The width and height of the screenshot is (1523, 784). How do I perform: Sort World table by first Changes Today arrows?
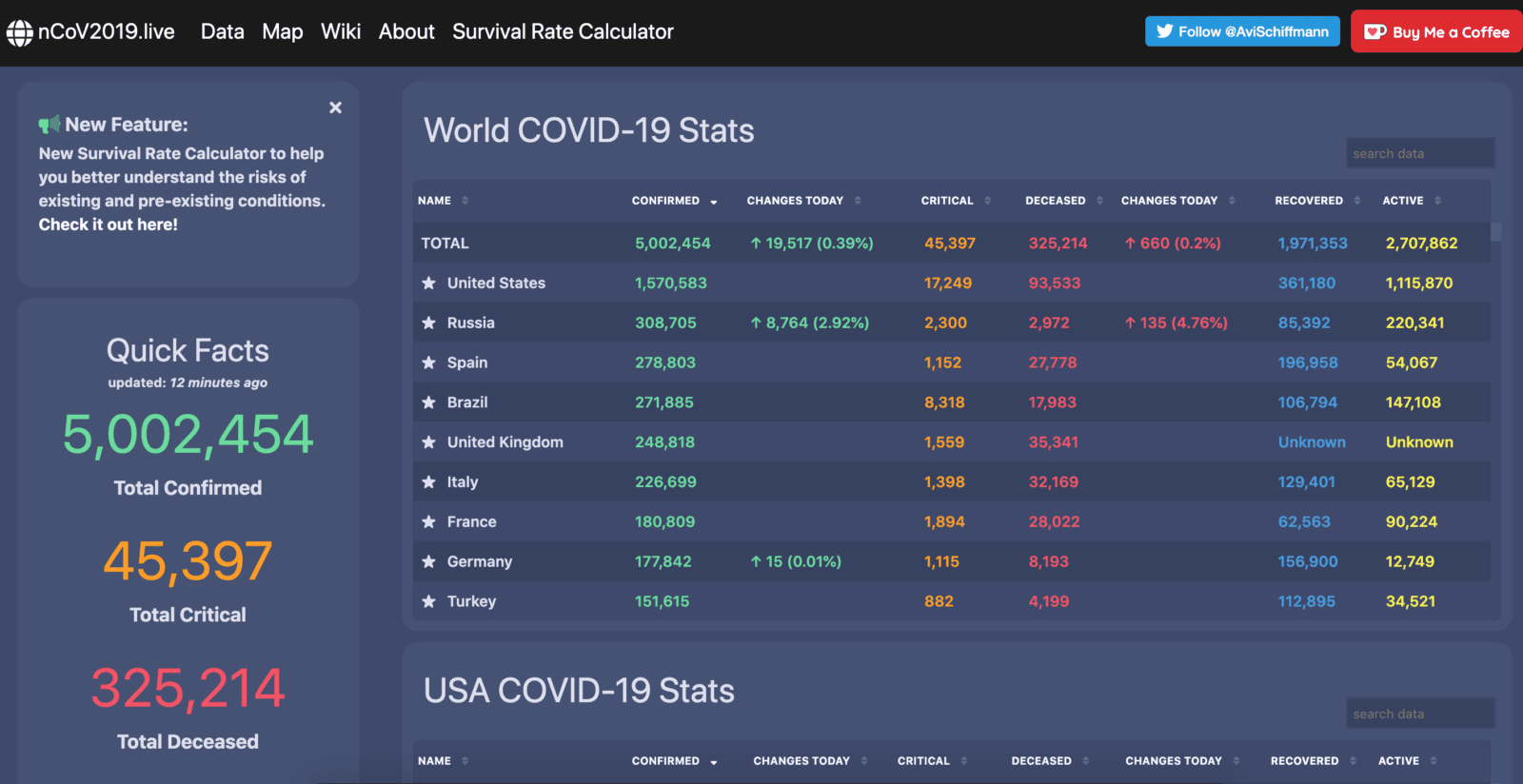point(858,201)
